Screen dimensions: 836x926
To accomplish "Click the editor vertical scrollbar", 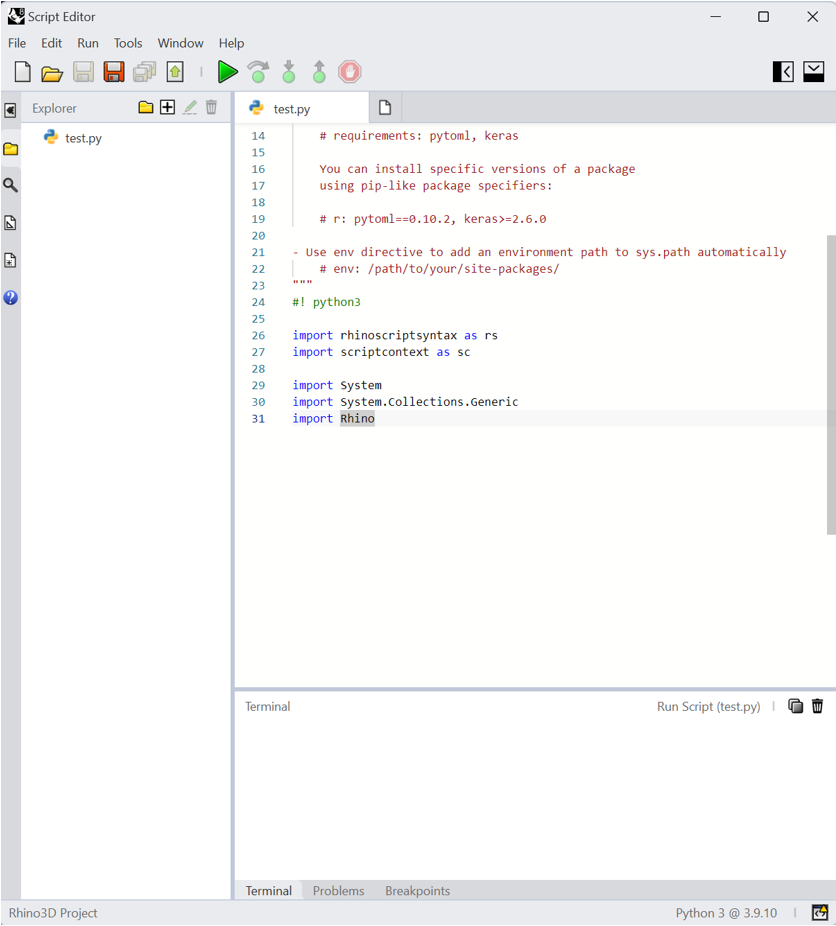I will coord(830,385).
